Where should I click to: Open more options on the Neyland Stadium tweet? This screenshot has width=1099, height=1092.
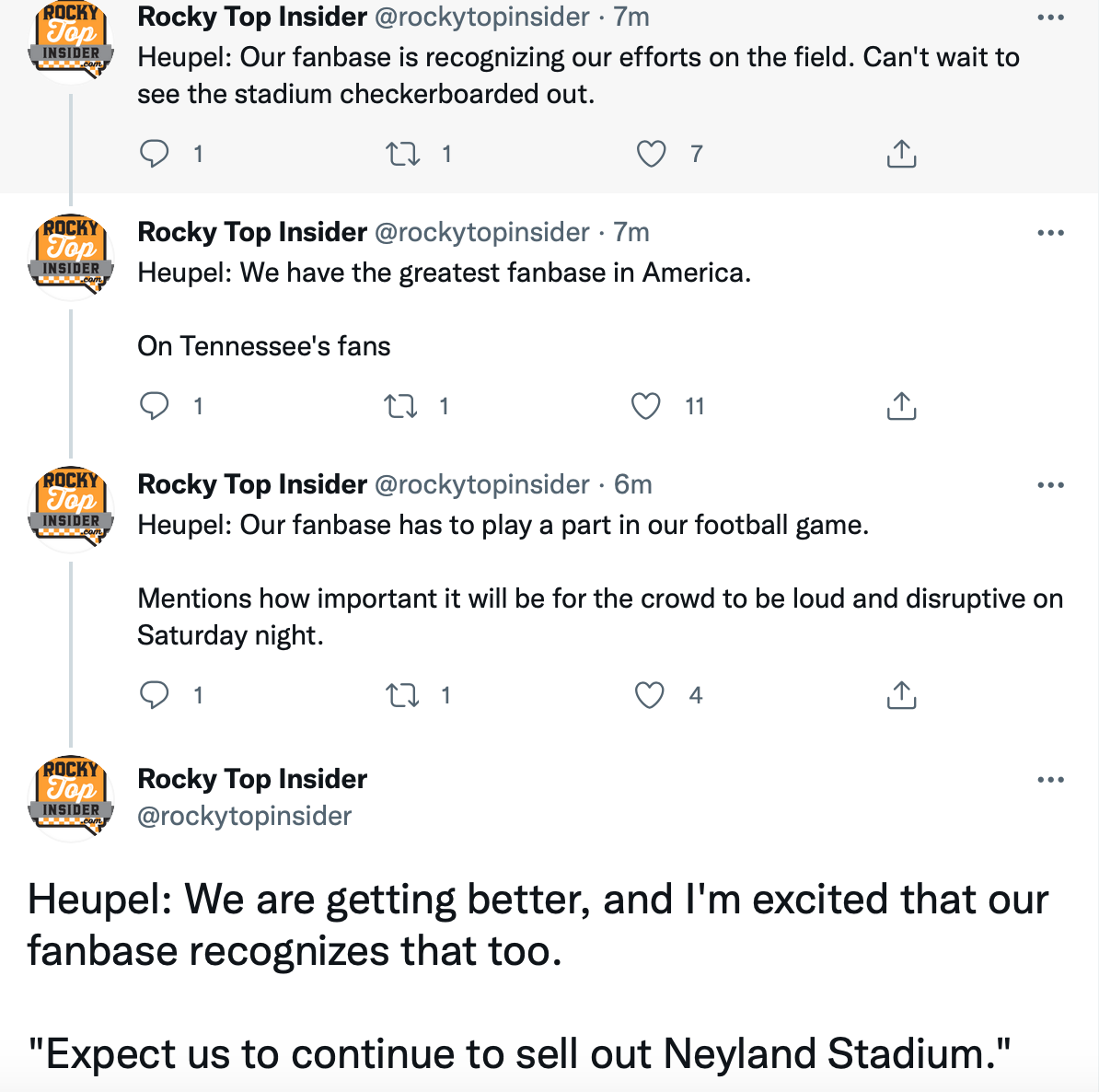[1050, 780]
